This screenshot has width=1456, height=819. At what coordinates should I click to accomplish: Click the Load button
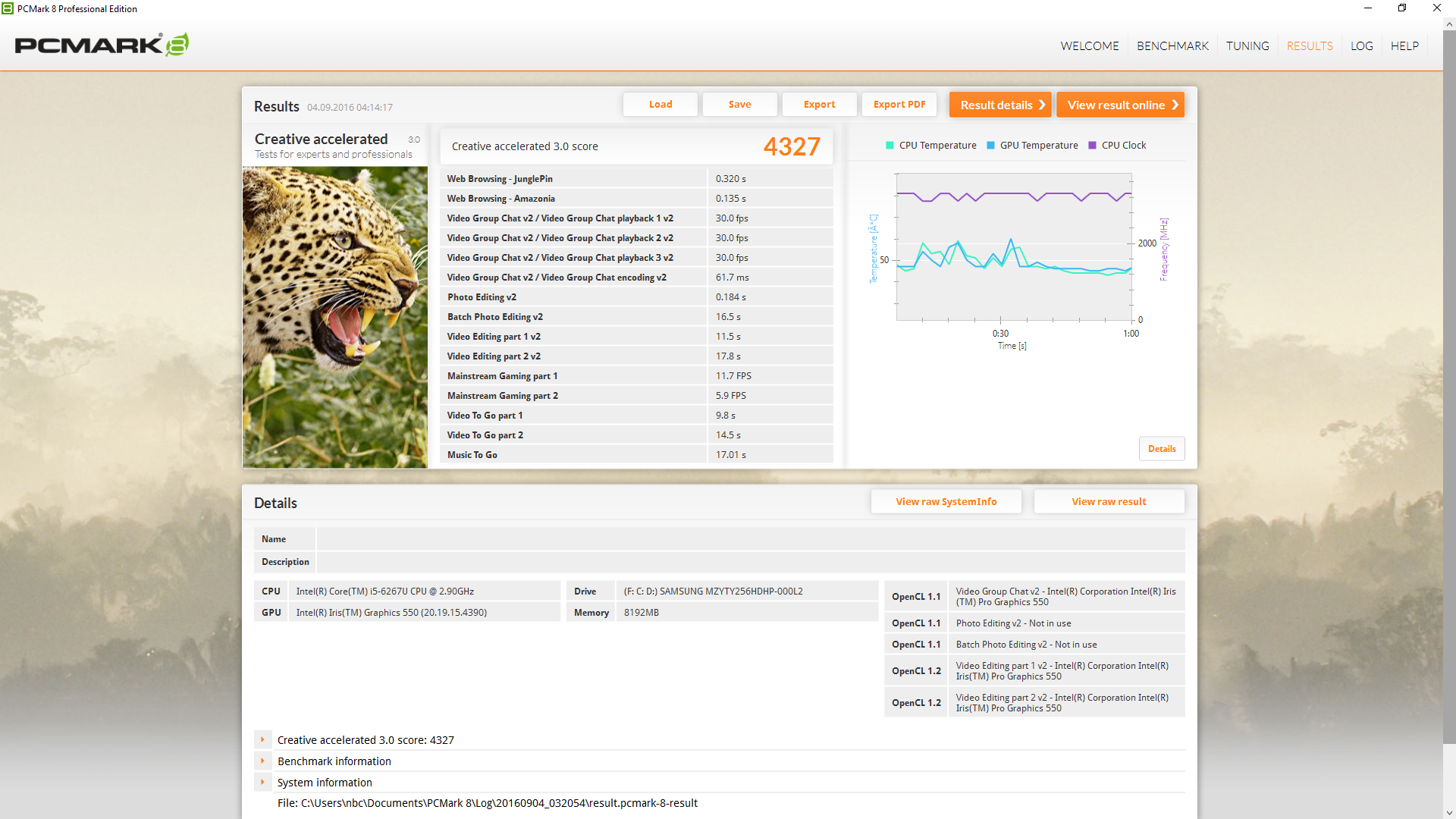[660, 105]
